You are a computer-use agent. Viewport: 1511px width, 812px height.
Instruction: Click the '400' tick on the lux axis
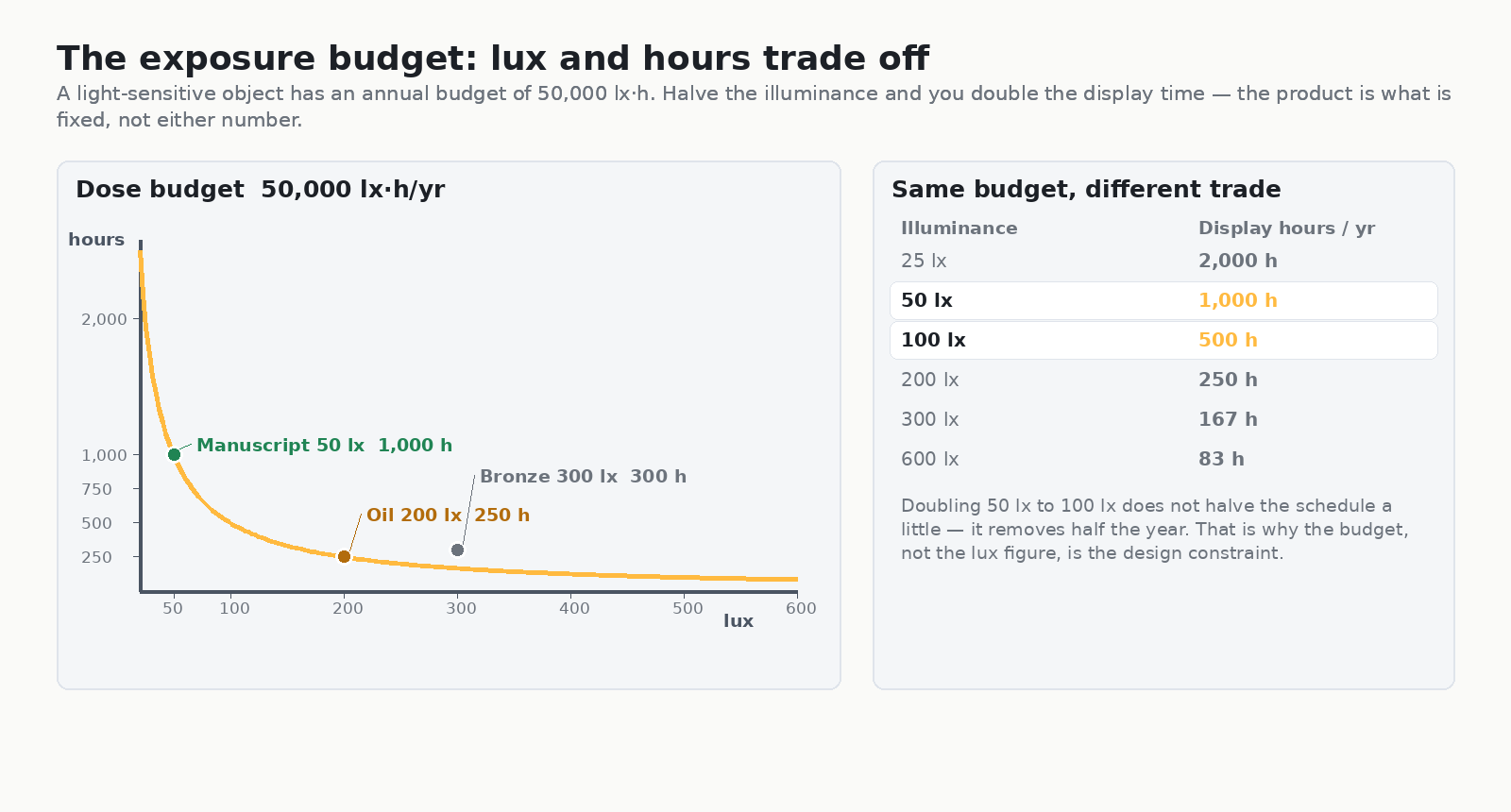tap(574, 609)
